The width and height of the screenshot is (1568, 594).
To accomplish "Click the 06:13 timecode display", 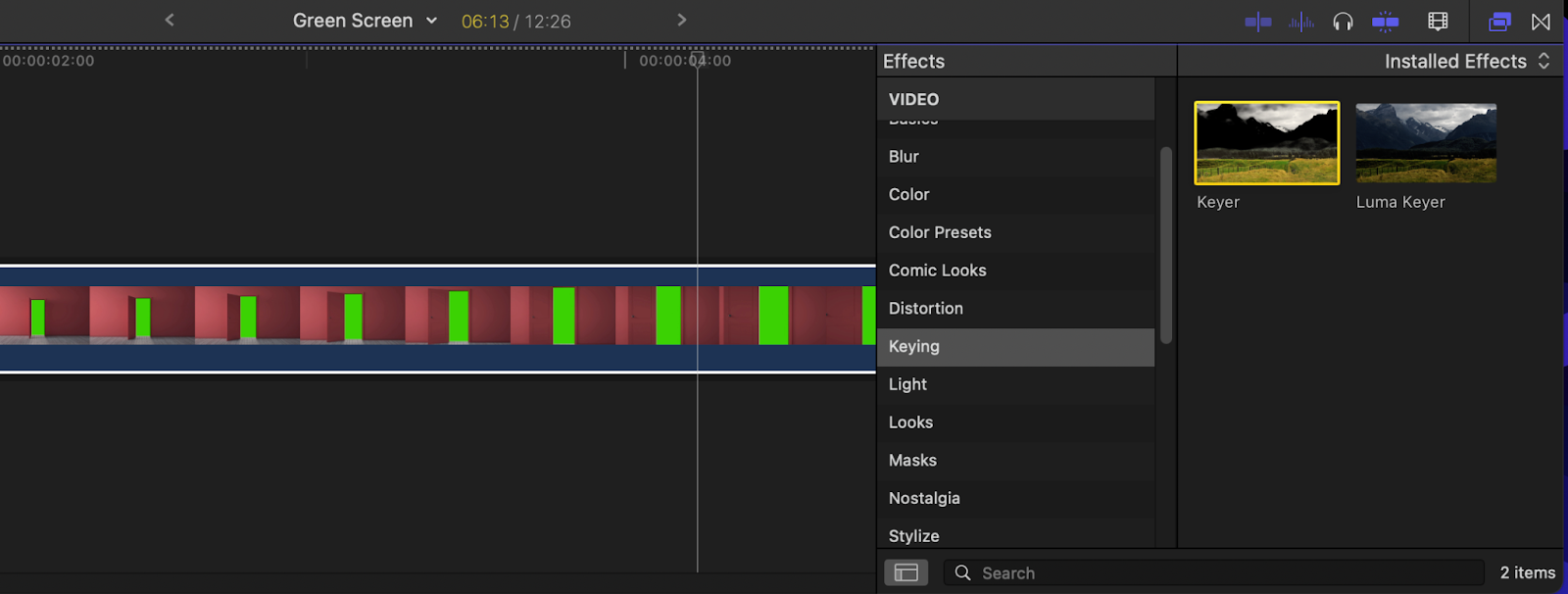I will (485, 22).
